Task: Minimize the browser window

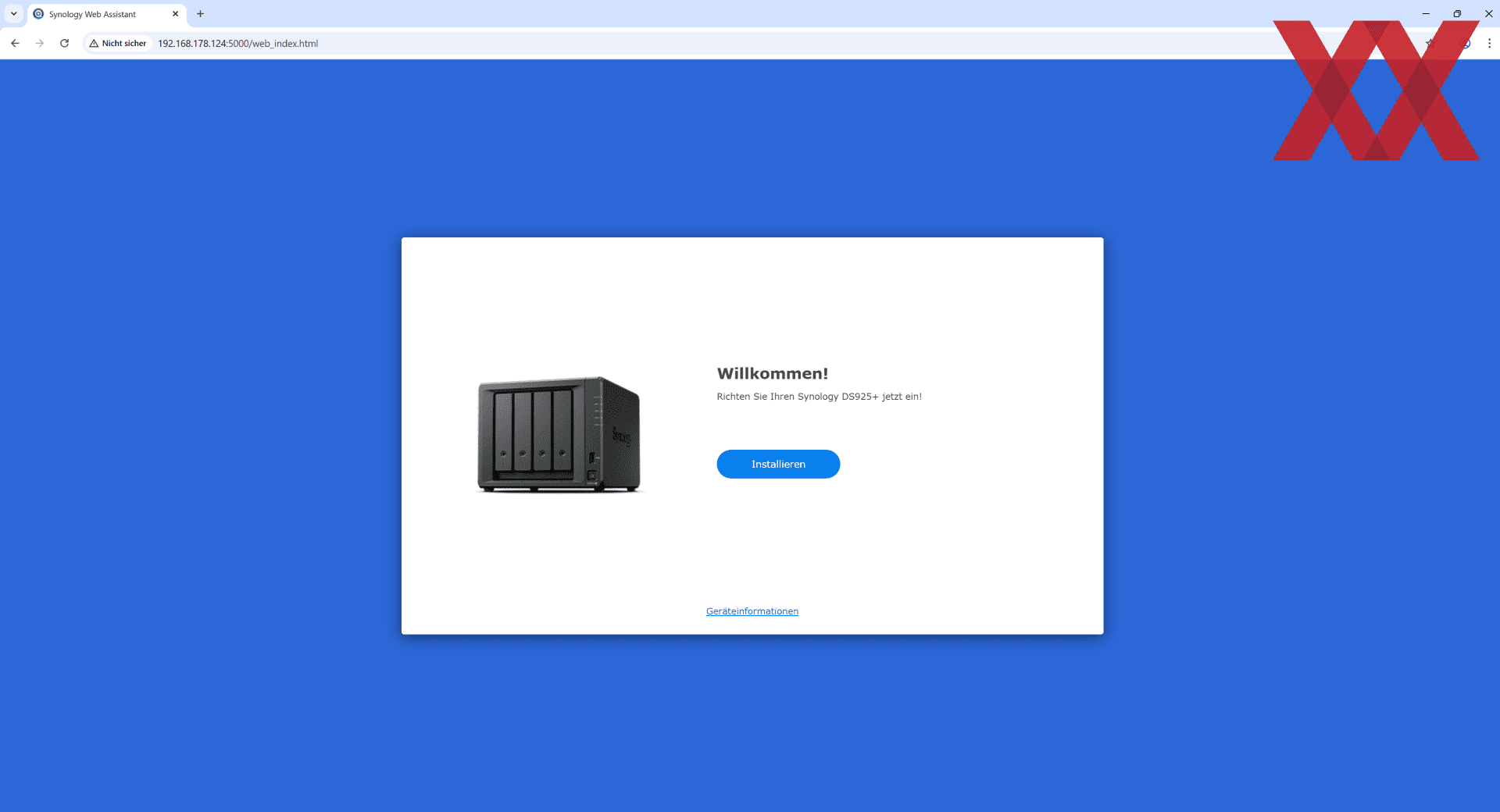Action: pos(1426,14)
